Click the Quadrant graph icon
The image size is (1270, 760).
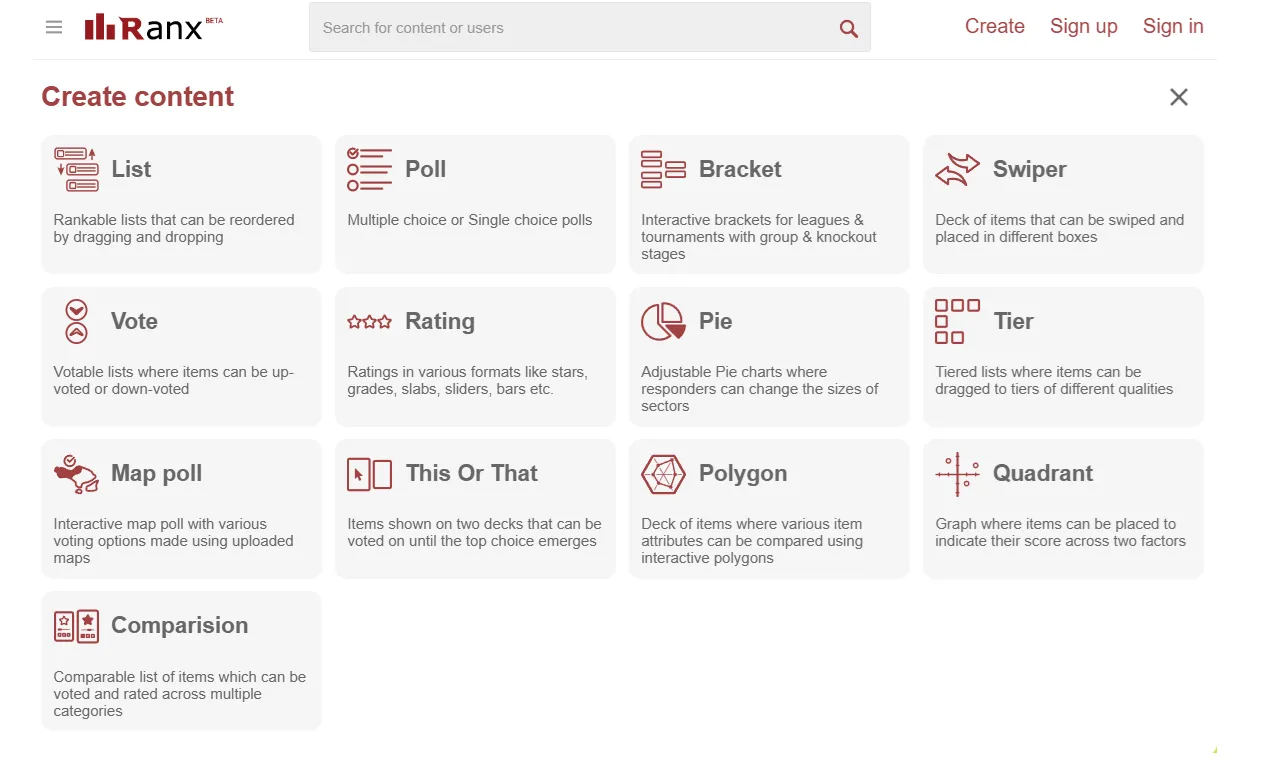[x=957, y=473]
